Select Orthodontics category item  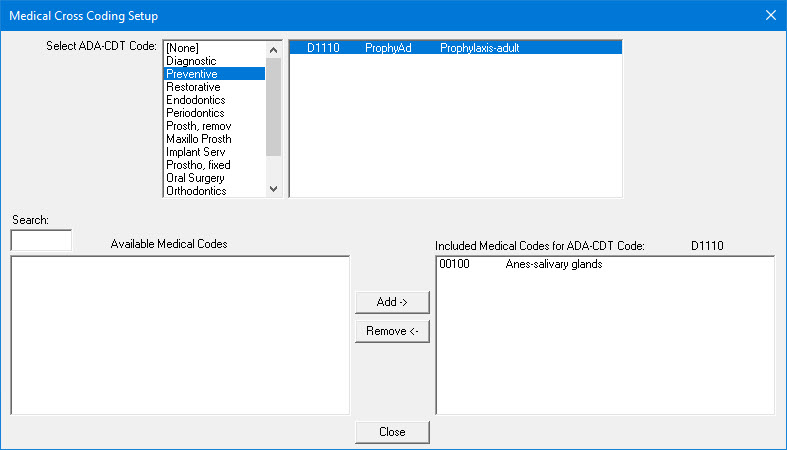pos(196,191)
